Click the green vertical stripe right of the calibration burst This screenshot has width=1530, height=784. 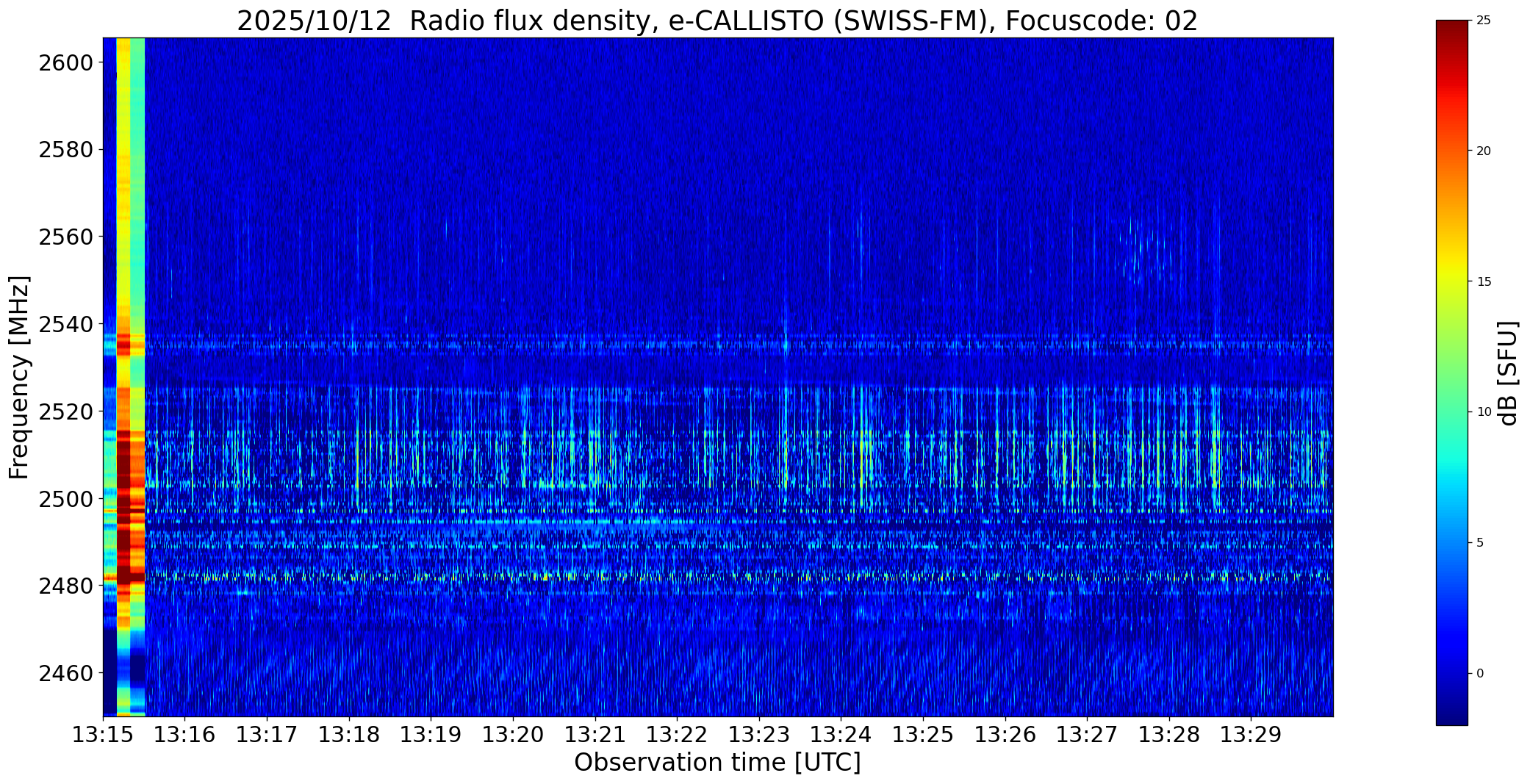pyautogui.click(x=137, y=377)
